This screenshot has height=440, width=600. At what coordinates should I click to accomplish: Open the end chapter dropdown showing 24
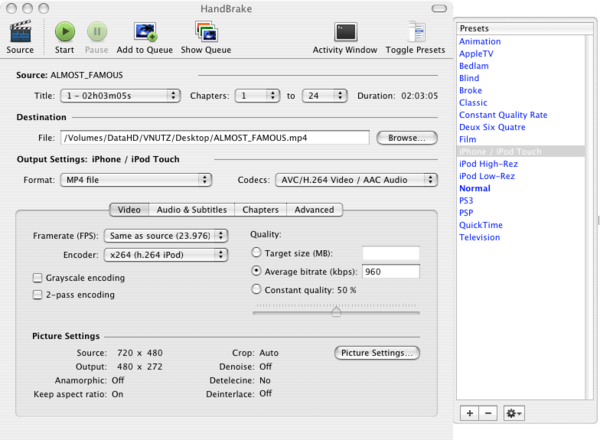324,96
